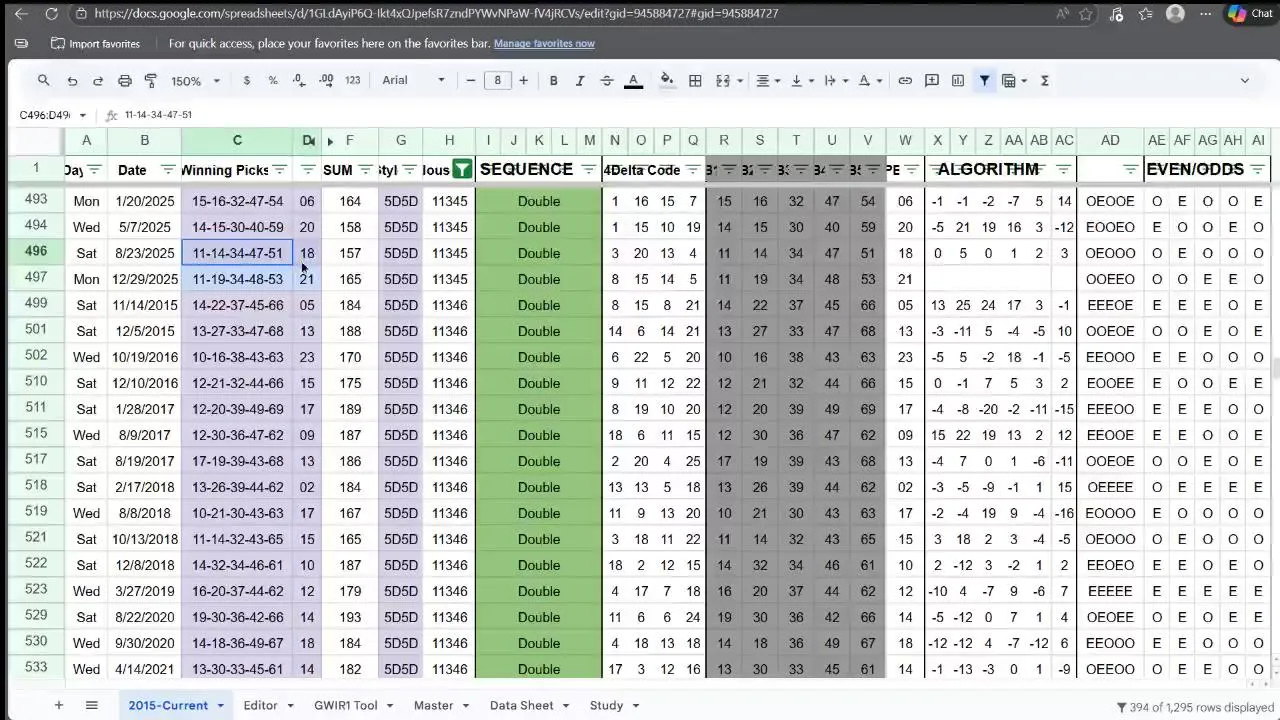Refresh the browser page
The height and width of the screenshot is (720, 1280).
tap(52, 14)
